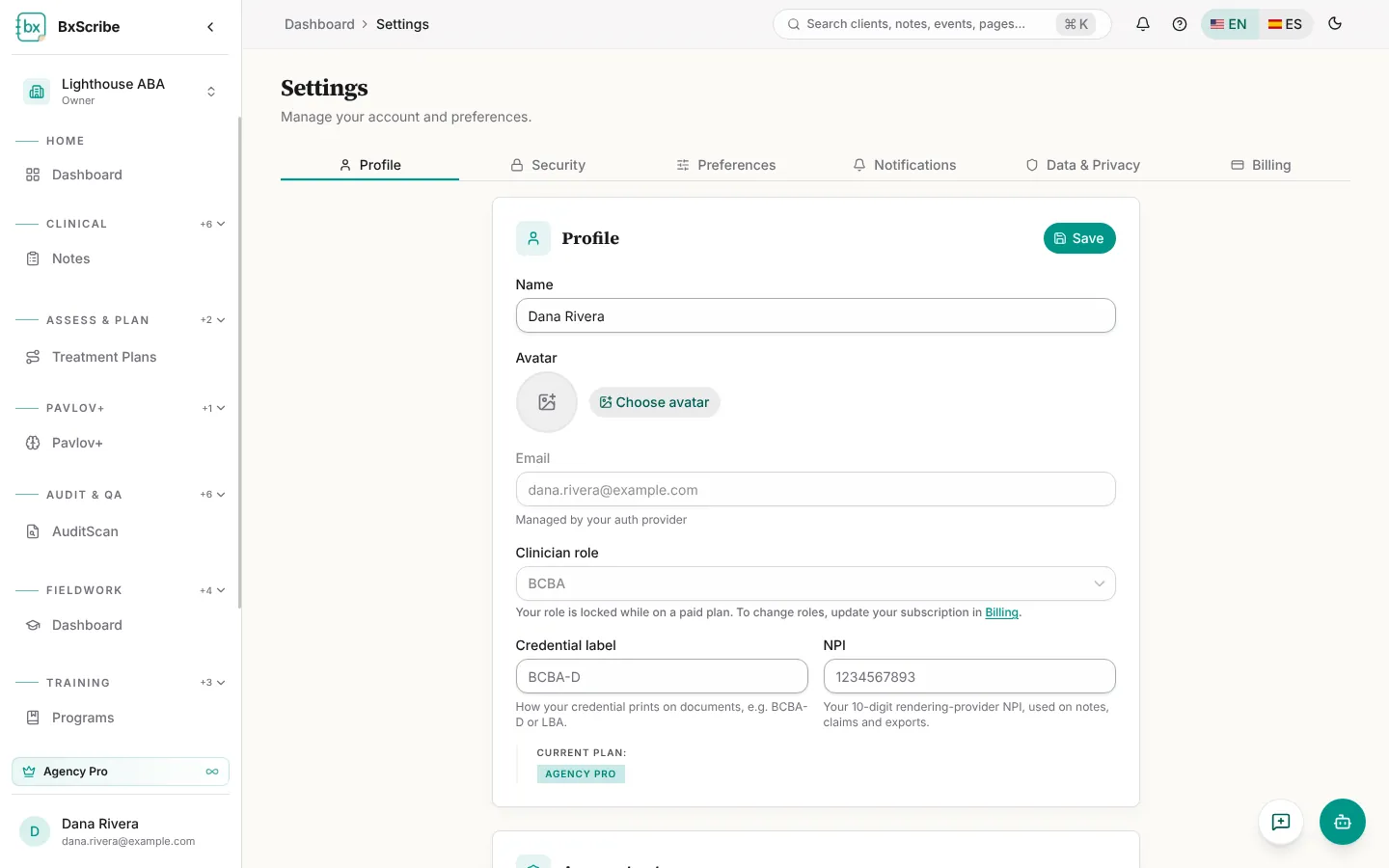Collapse the sidebar with the arrow
The height and width of the screenshot is (868, 1389).
coord(210,27)
